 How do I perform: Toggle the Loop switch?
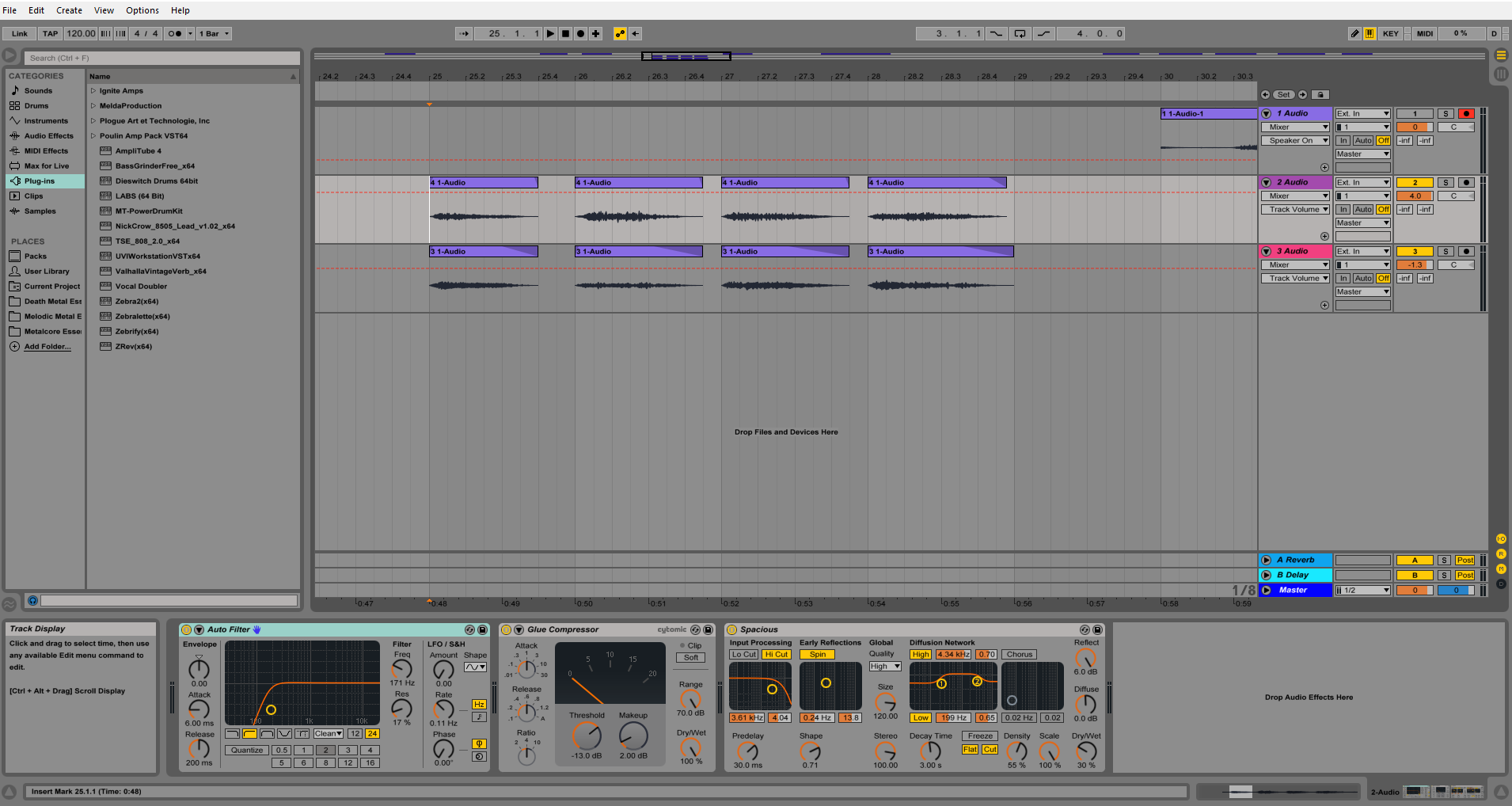[x=1020, y=33]
